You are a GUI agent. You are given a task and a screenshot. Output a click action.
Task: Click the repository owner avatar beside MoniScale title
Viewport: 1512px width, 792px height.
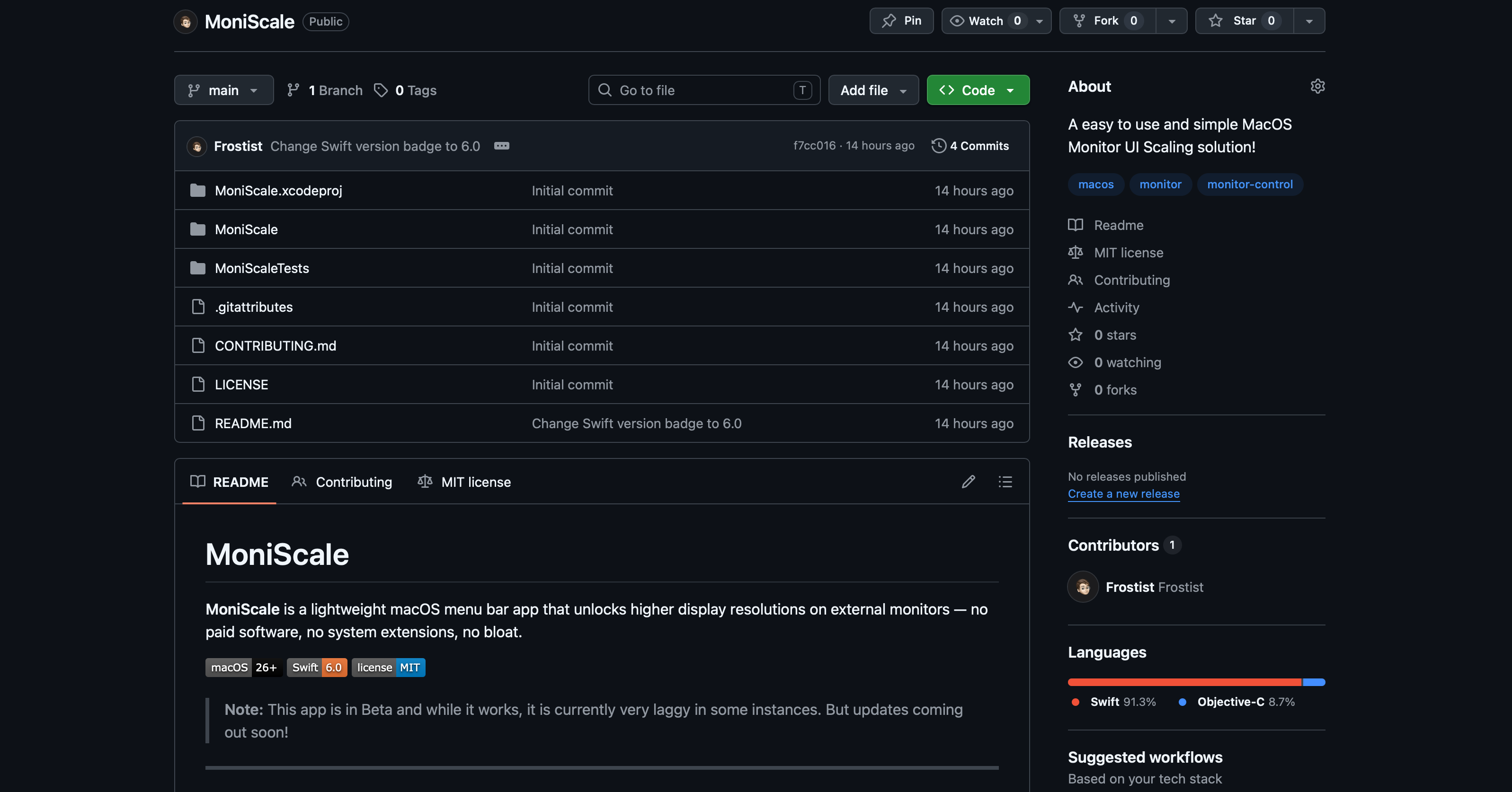[186, 22]
